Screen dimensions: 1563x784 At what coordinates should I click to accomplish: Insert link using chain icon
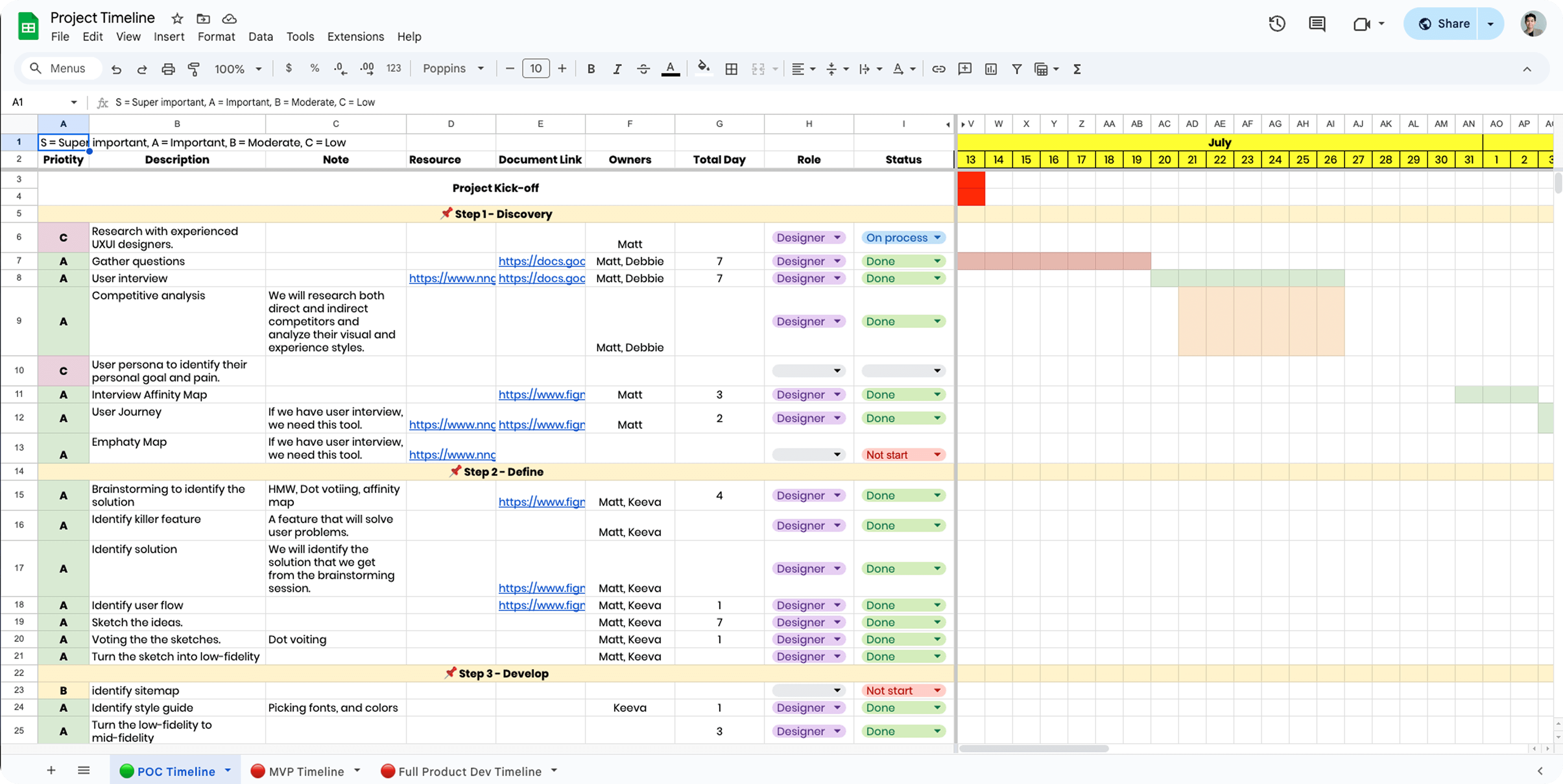(x=939, y=69)
